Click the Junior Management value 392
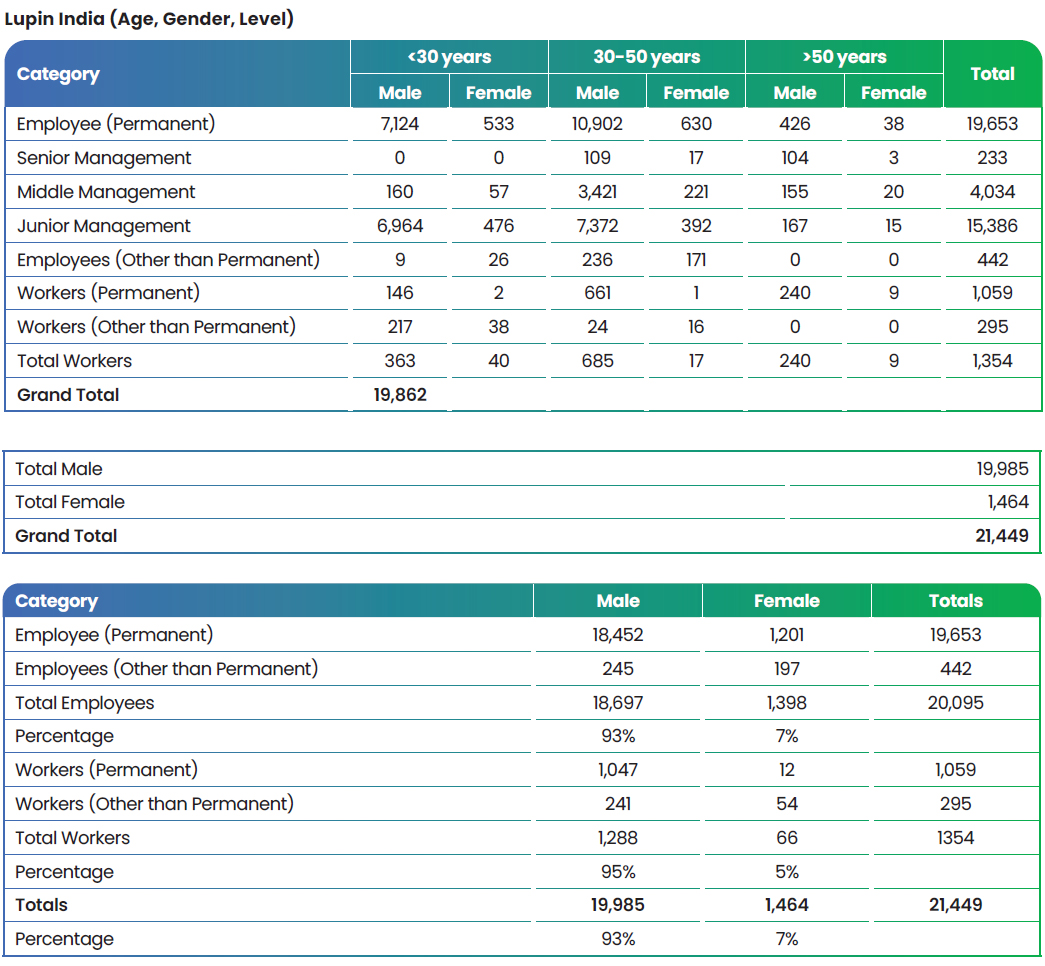1045x966 pixels. click(696, 226)
